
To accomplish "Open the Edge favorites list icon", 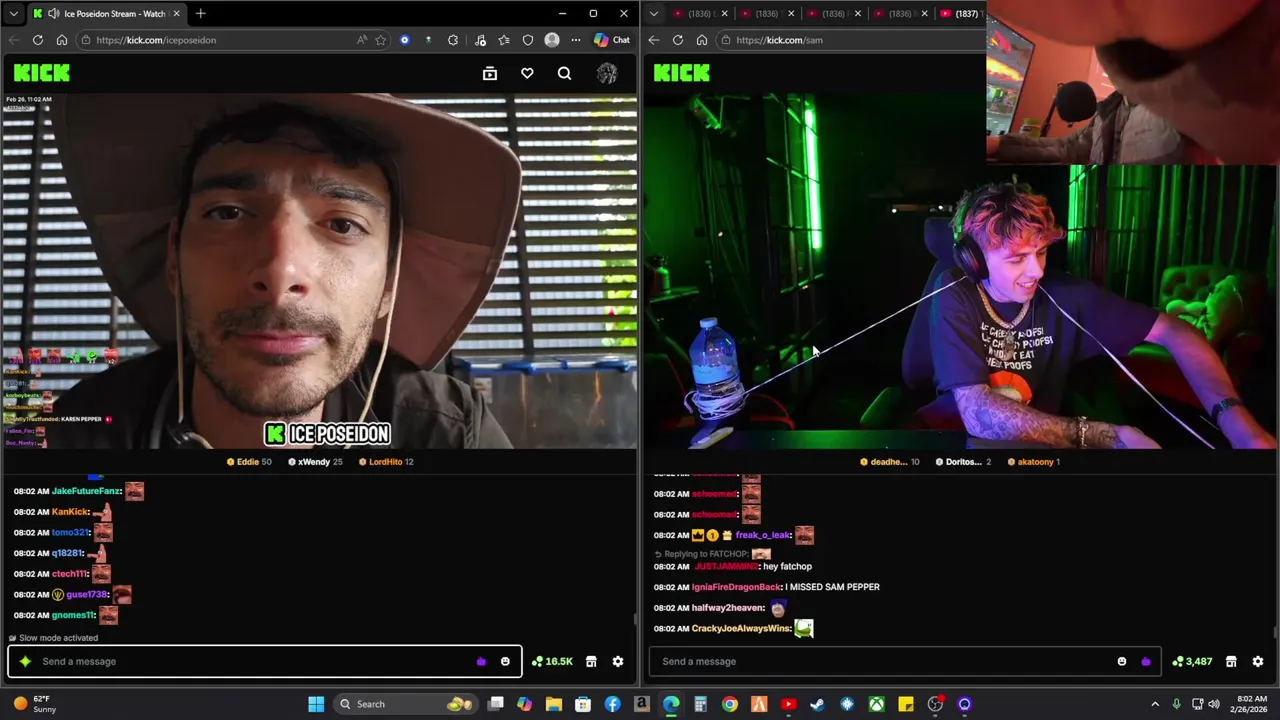I will [504, 40].
